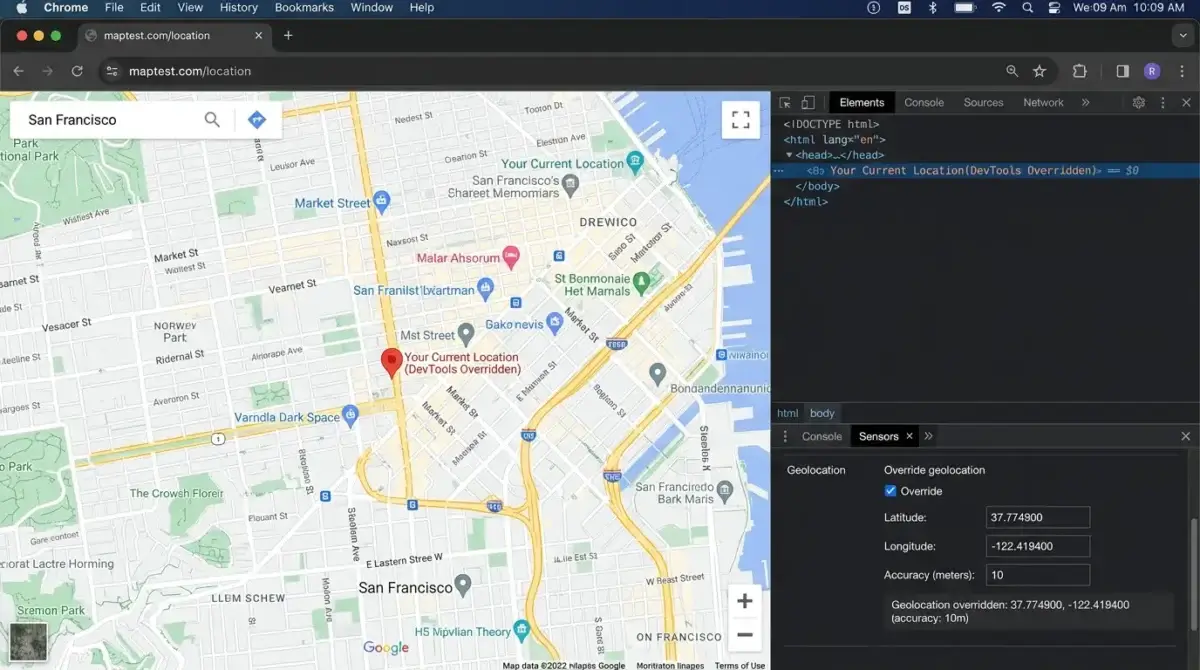Close the maptest.com tab

pos(258,35)
